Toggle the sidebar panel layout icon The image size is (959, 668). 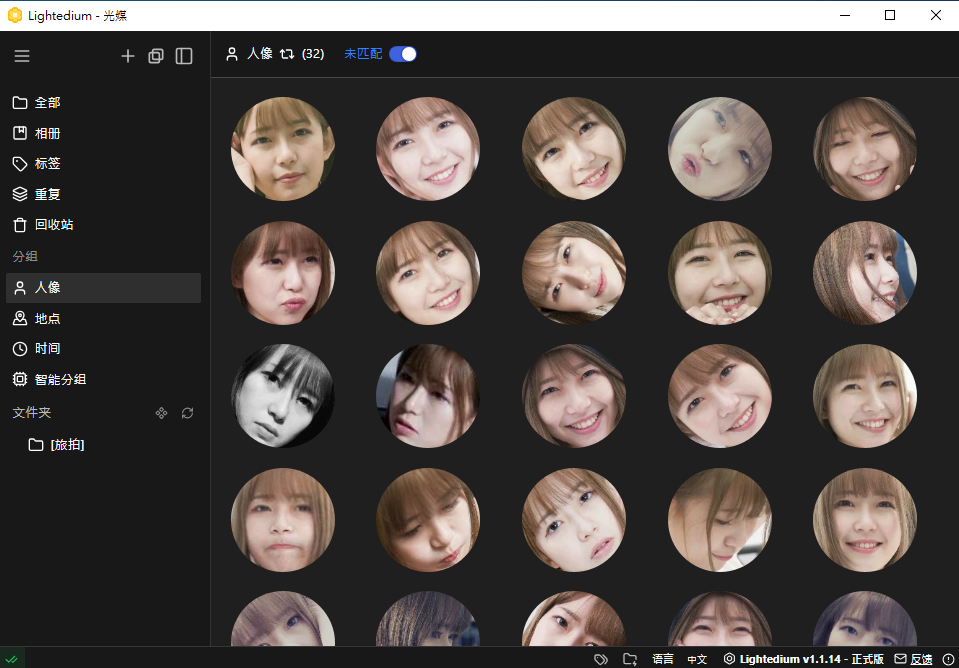184,56
